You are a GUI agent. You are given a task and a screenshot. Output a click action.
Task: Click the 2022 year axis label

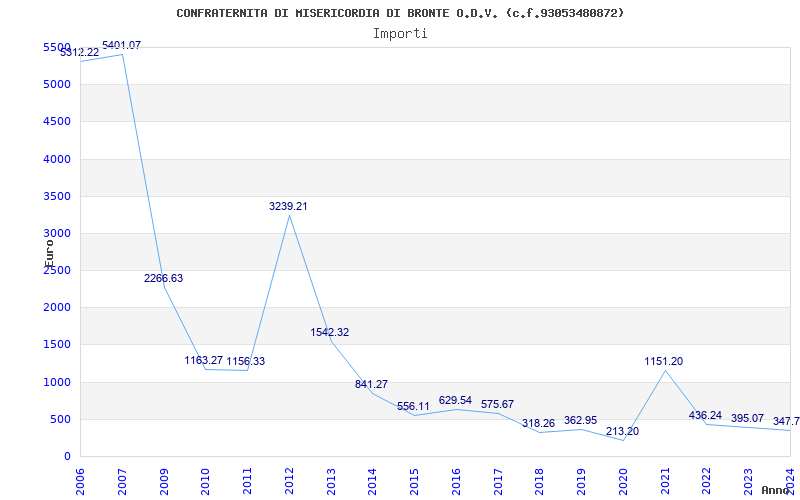pos(707,481)
